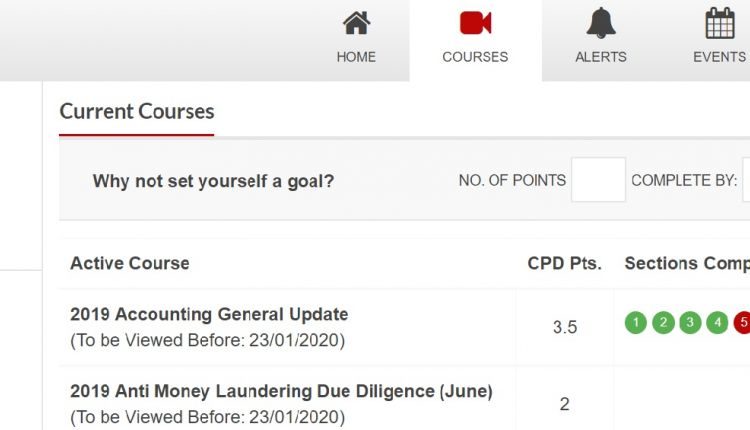Select the Current Courses heading tab
The image size is (750, 430).
(137, 112)
